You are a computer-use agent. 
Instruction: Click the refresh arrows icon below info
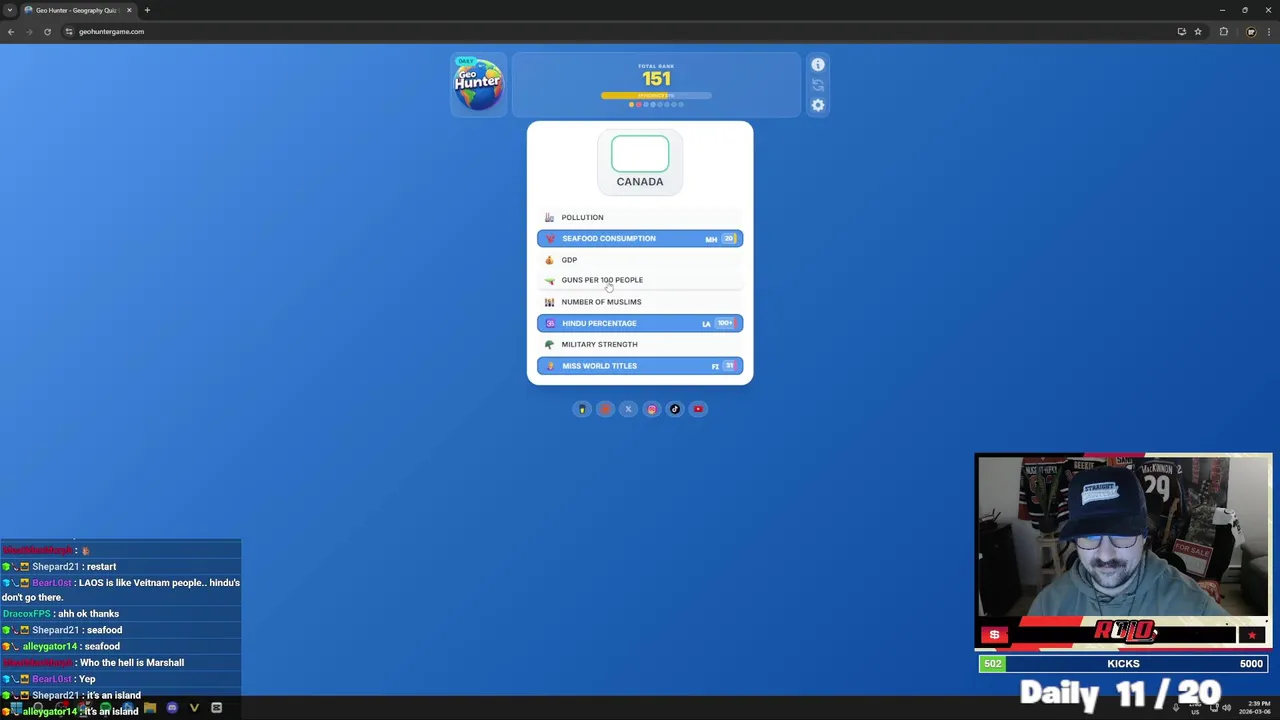[818, 85]
